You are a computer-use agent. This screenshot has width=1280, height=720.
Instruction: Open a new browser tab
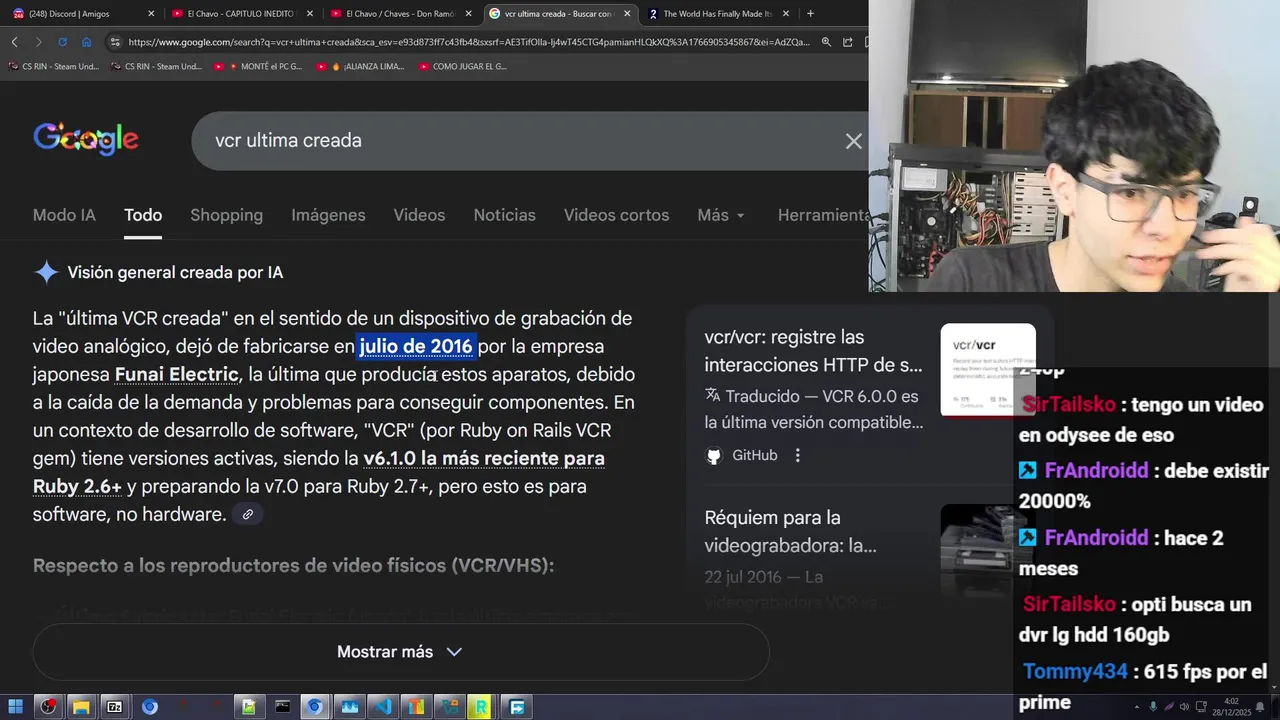pos(810,14)
